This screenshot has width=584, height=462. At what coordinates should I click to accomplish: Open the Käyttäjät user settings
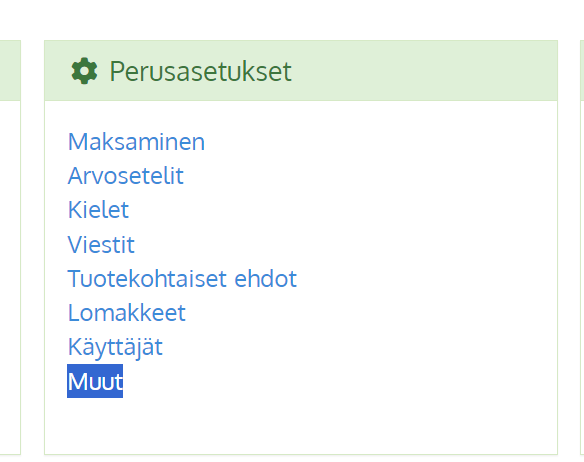pos(115,347)
